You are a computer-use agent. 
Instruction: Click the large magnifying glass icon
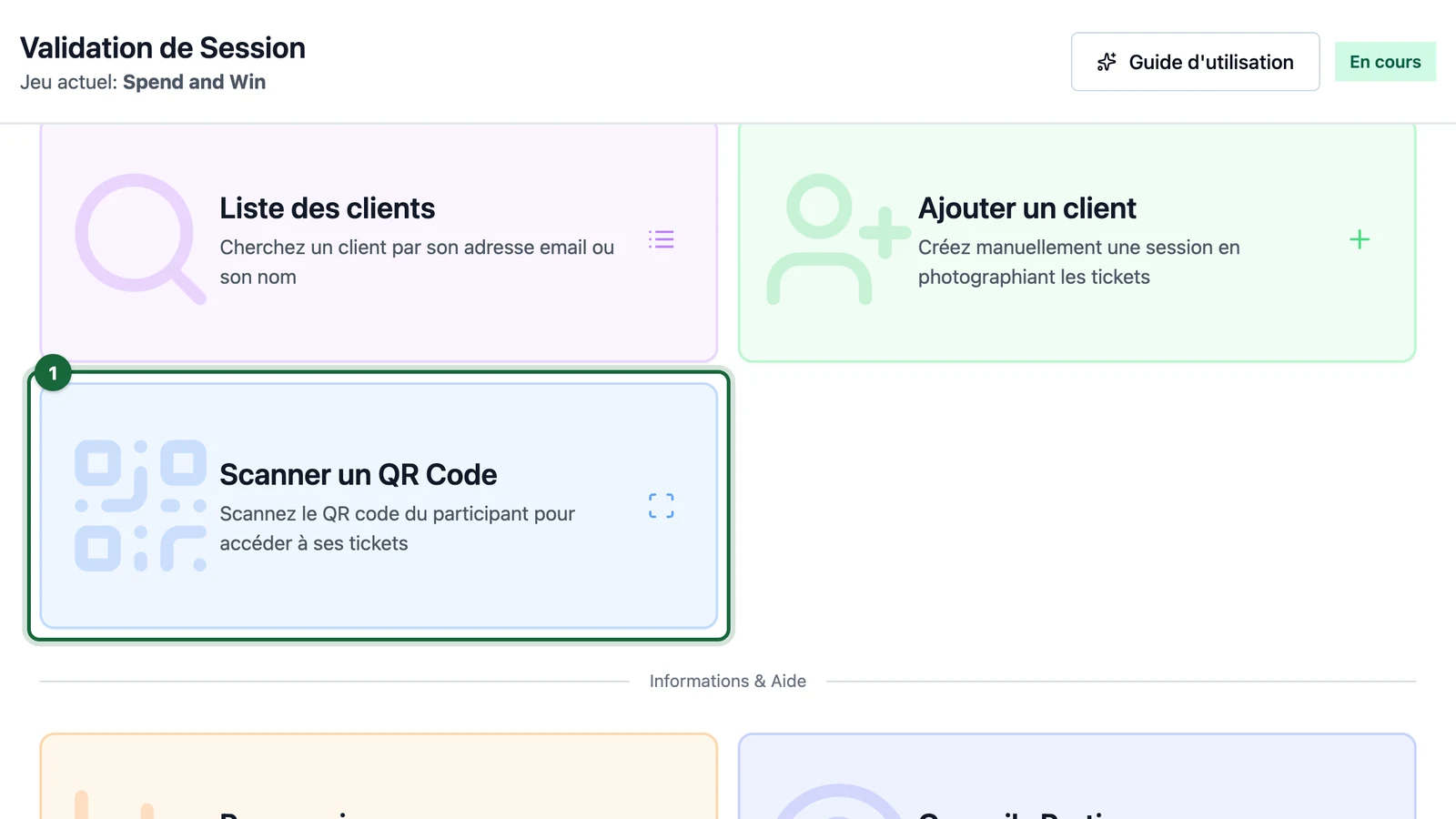[140, 238]
